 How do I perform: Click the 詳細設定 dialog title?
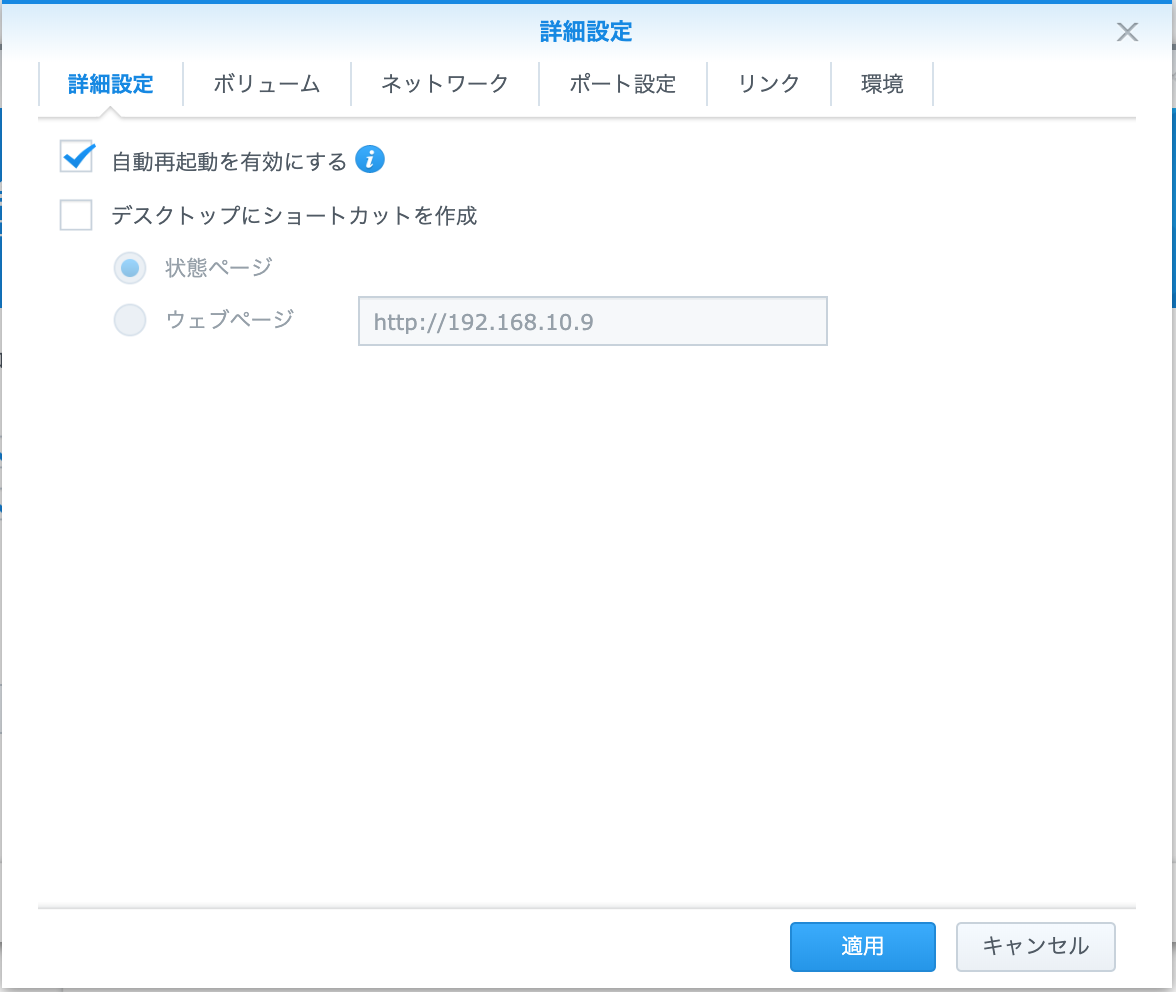[588, 31]
